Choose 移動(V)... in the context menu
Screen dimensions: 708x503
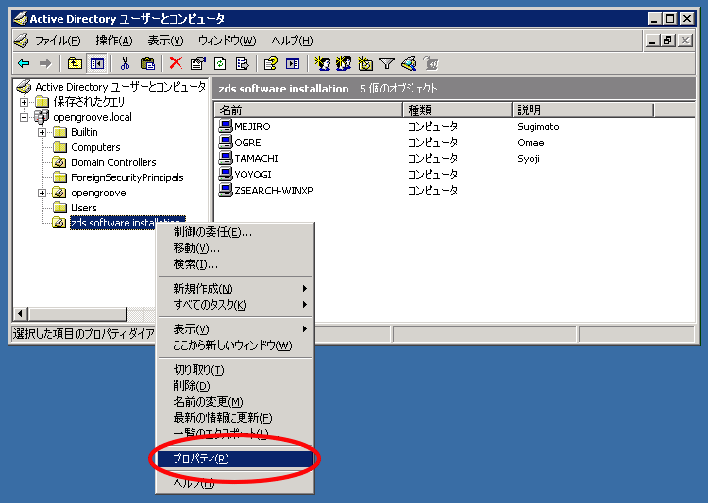tap(235, 248)
